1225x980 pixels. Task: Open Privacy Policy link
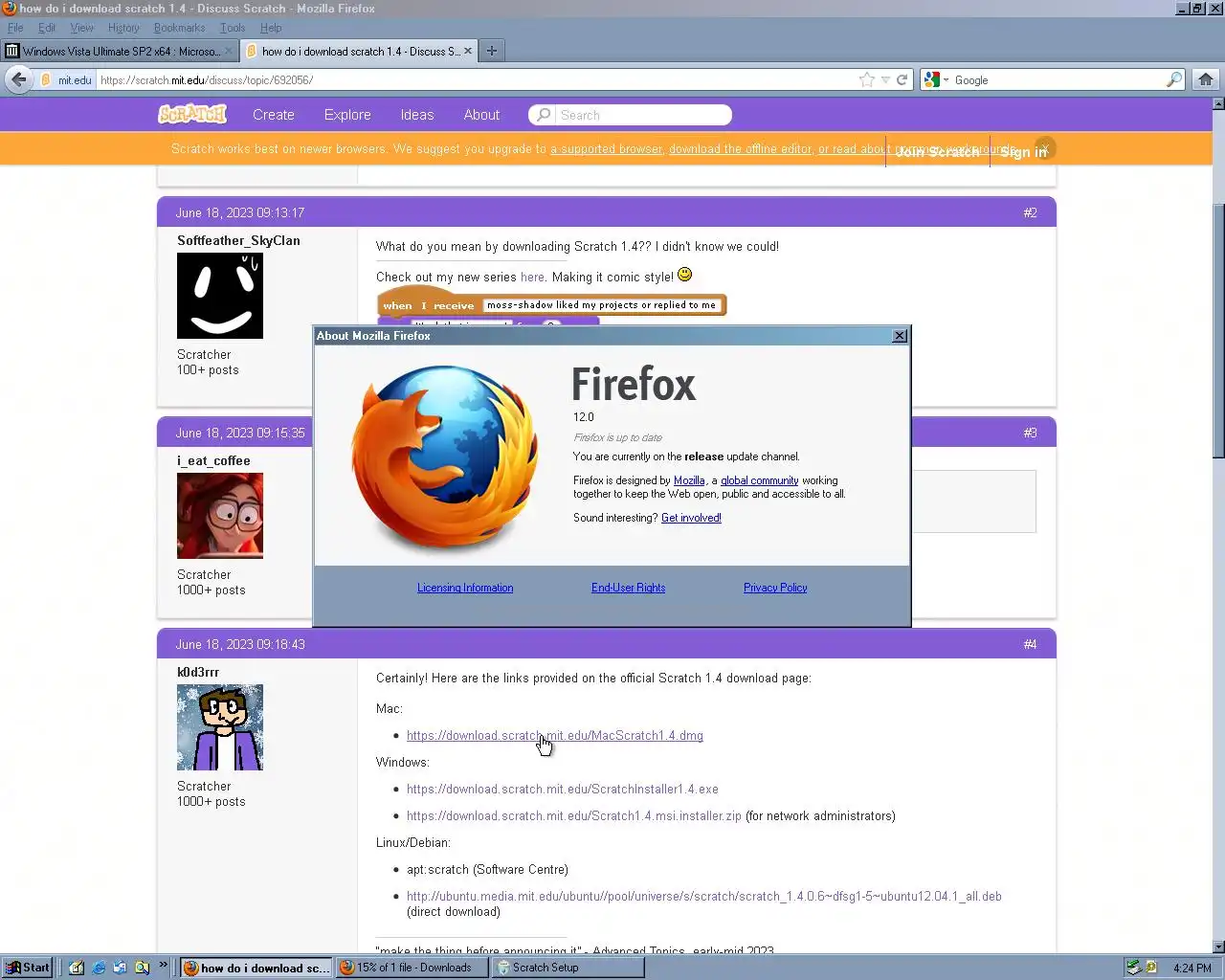click(x=775, y=588)
